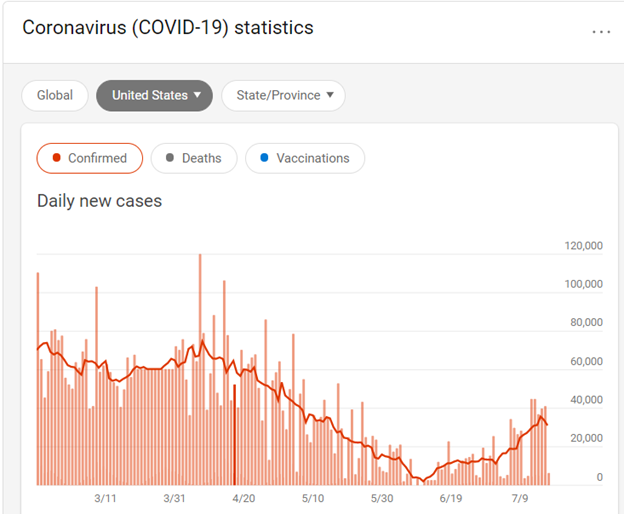Click the gray dot on Deaths

[172, 158]
